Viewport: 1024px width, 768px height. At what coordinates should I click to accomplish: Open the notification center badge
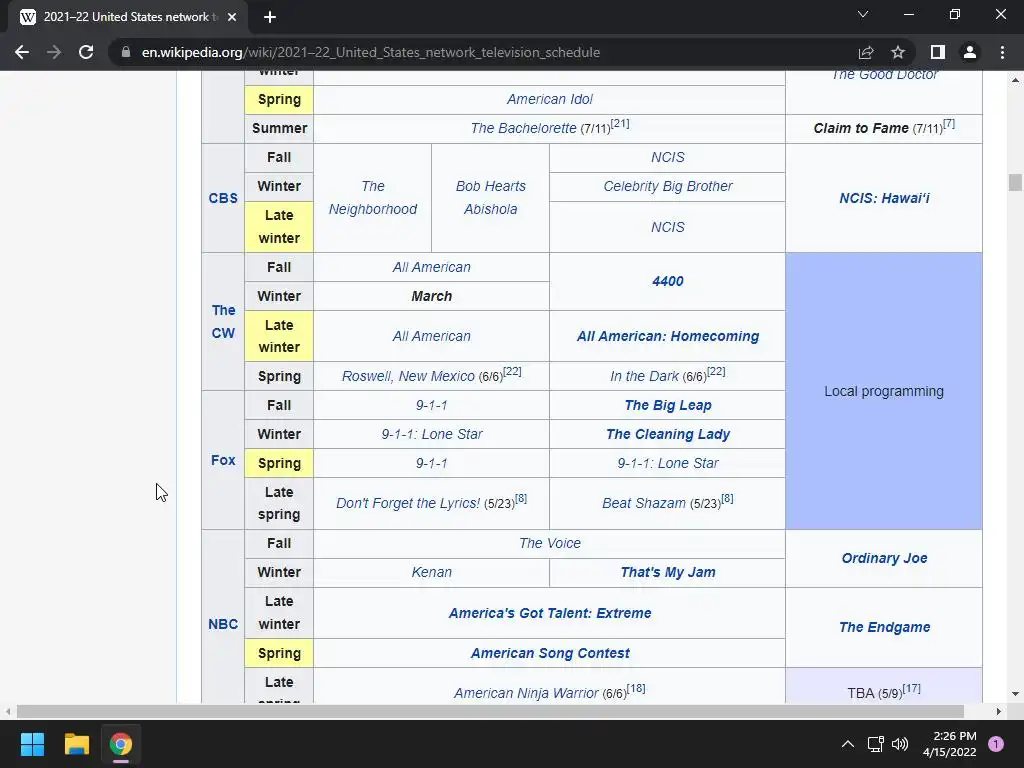pos(996,744)
